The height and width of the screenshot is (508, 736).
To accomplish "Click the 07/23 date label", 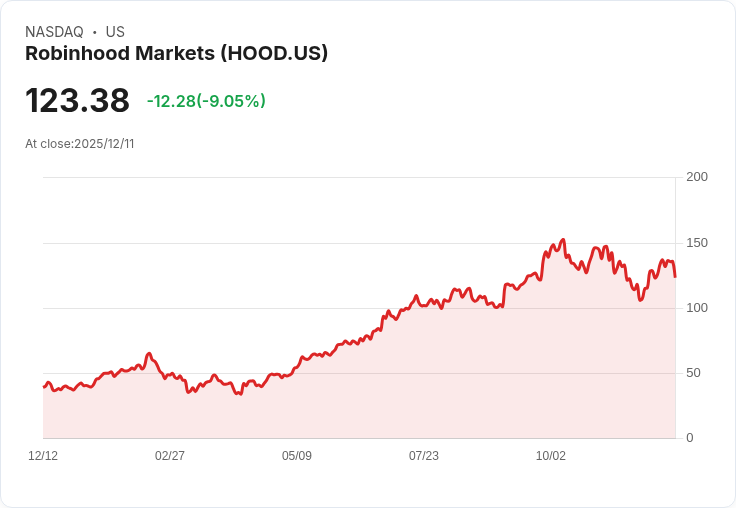I will tap(424, 456).
